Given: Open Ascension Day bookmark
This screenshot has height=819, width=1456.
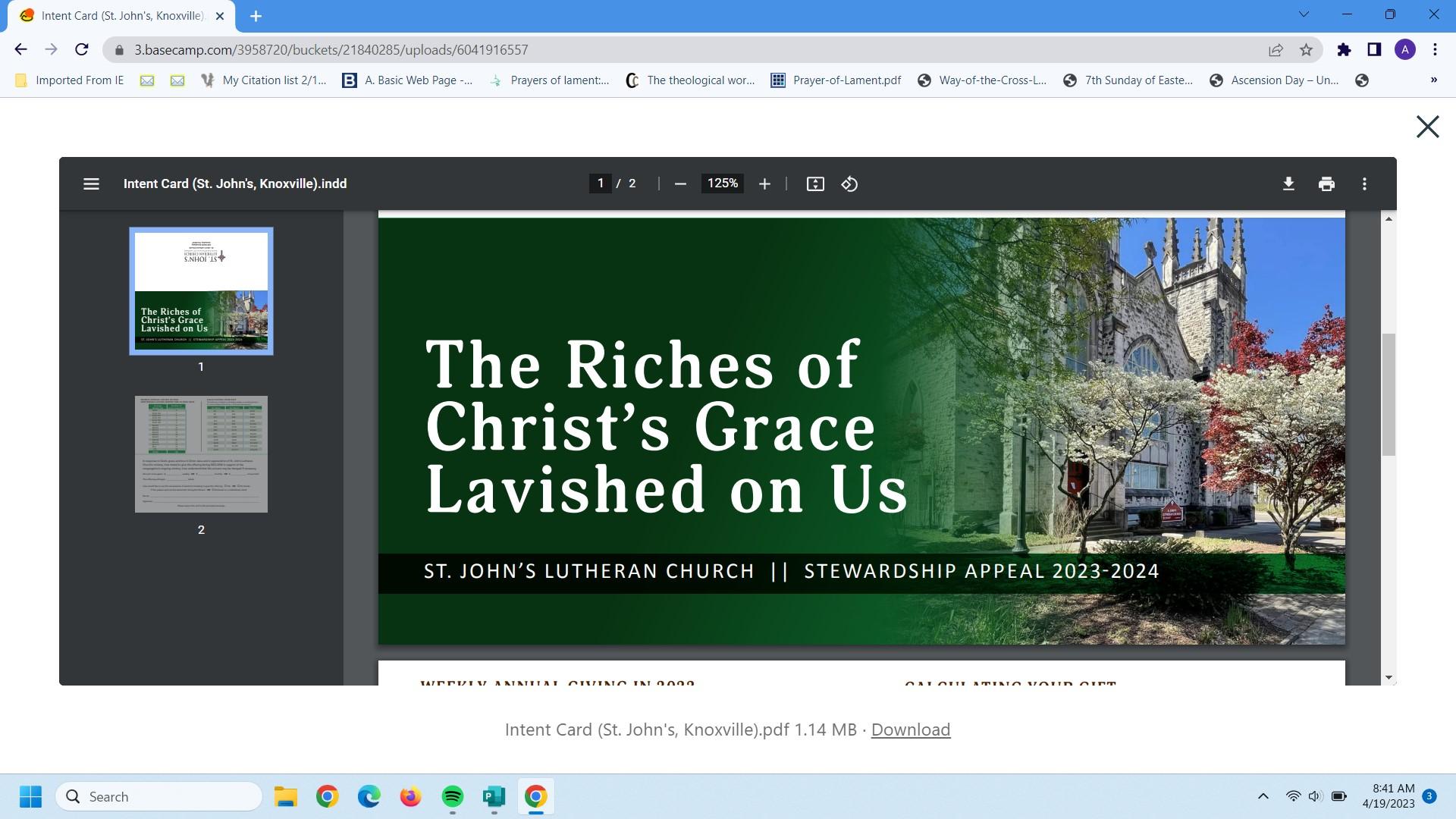Looking at the screenshot, I should tap(1274, 80).
